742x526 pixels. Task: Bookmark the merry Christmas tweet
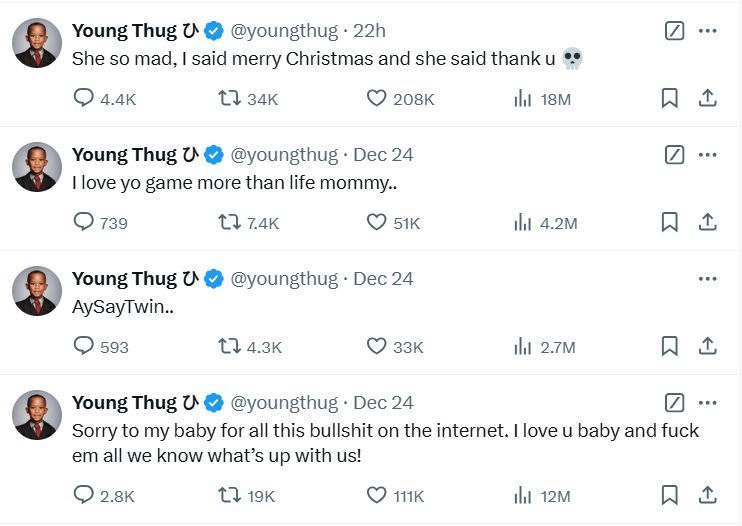[x=670, y=98]
